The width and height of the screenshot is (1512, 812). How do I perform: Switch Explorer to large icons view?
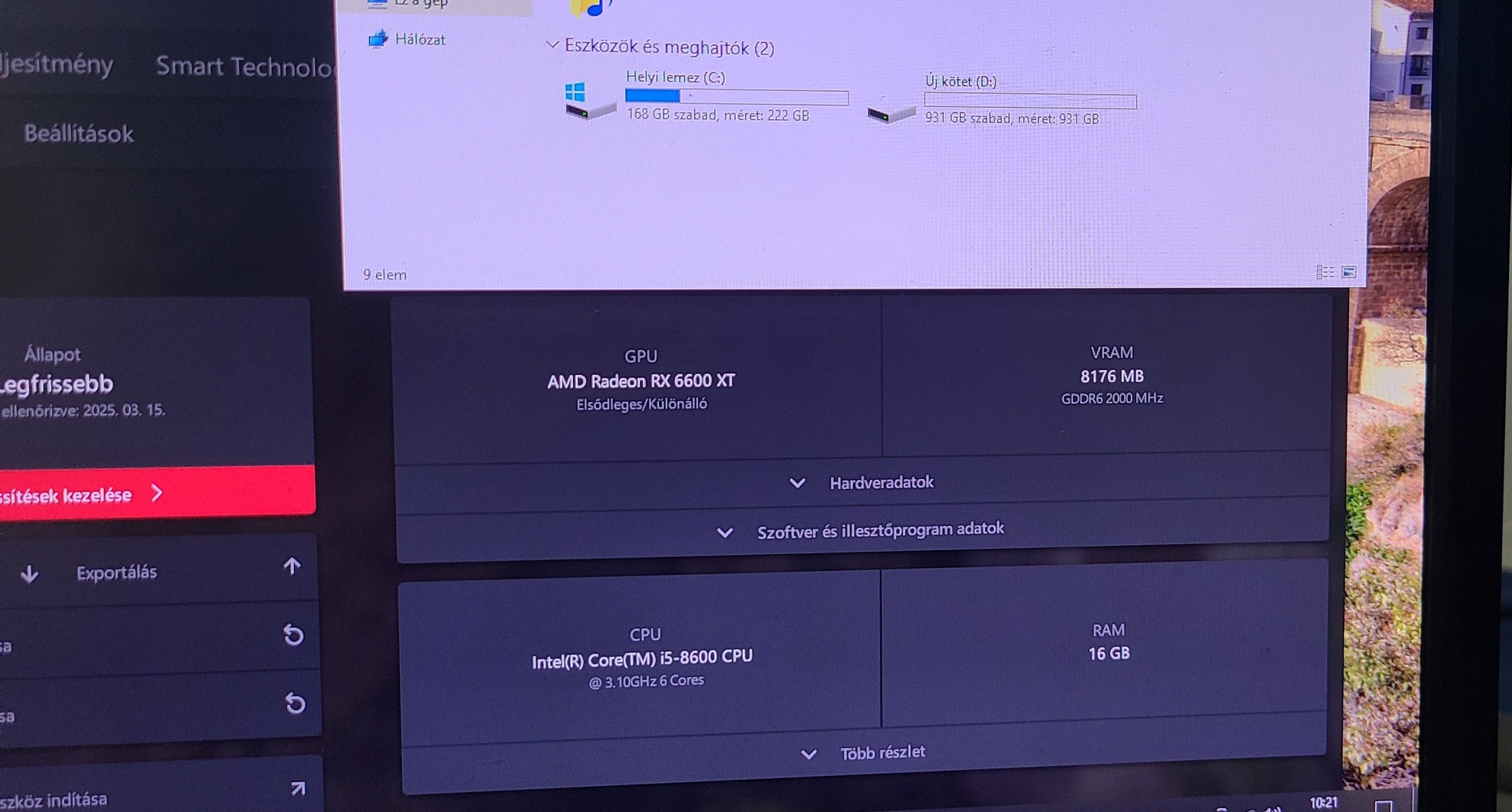1349,272
